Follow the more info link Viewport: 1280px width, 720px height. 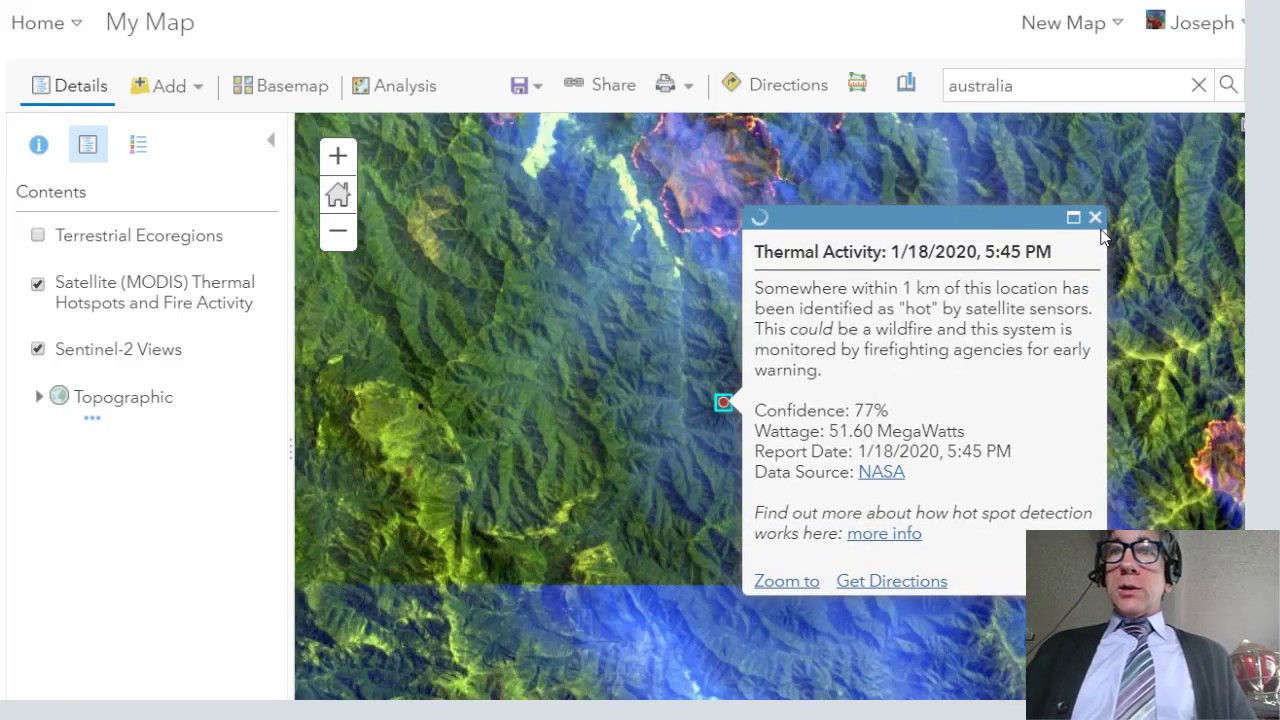tap(884, 533)
